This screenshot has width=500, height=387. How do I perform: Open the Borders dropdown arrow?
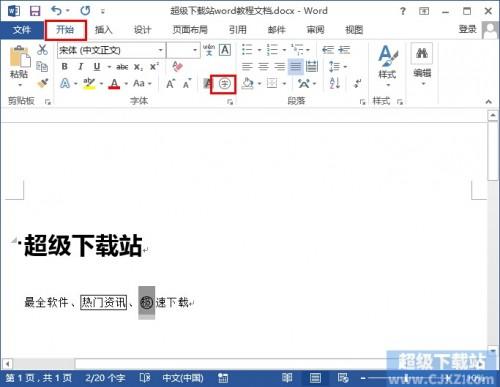[x=284, y=84]
